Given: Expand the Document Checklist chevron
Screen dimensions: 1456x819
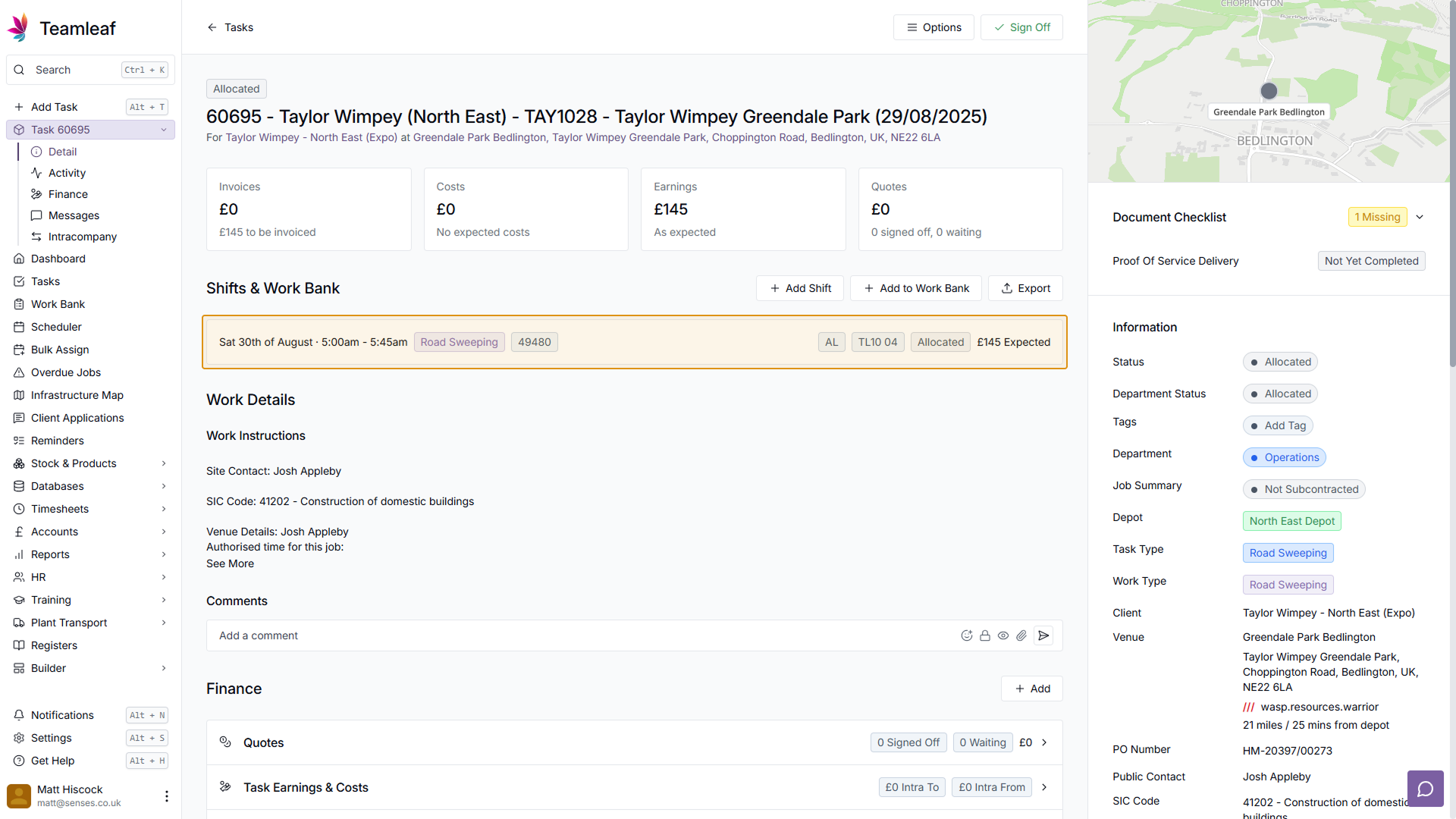Looking at the screenshot, I should 1420,217.
